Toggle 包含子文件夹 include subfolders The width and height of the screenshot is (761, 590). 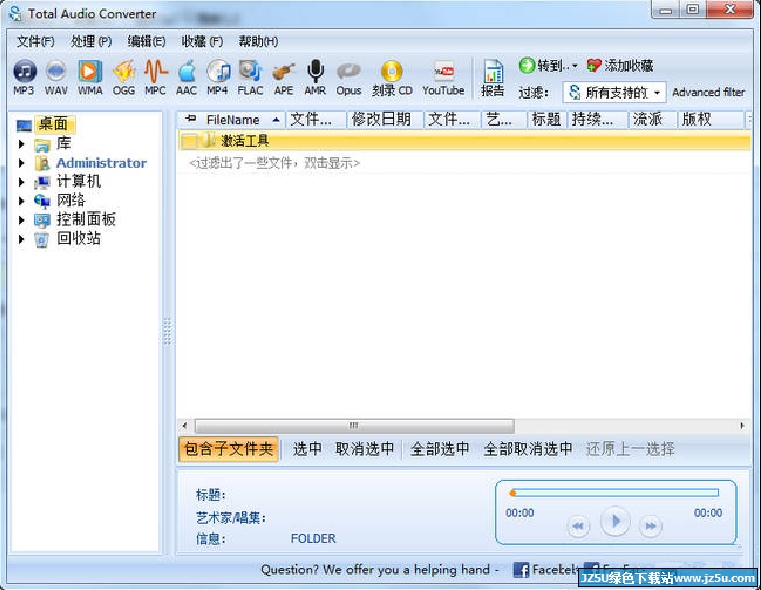(x=229, y=449)
